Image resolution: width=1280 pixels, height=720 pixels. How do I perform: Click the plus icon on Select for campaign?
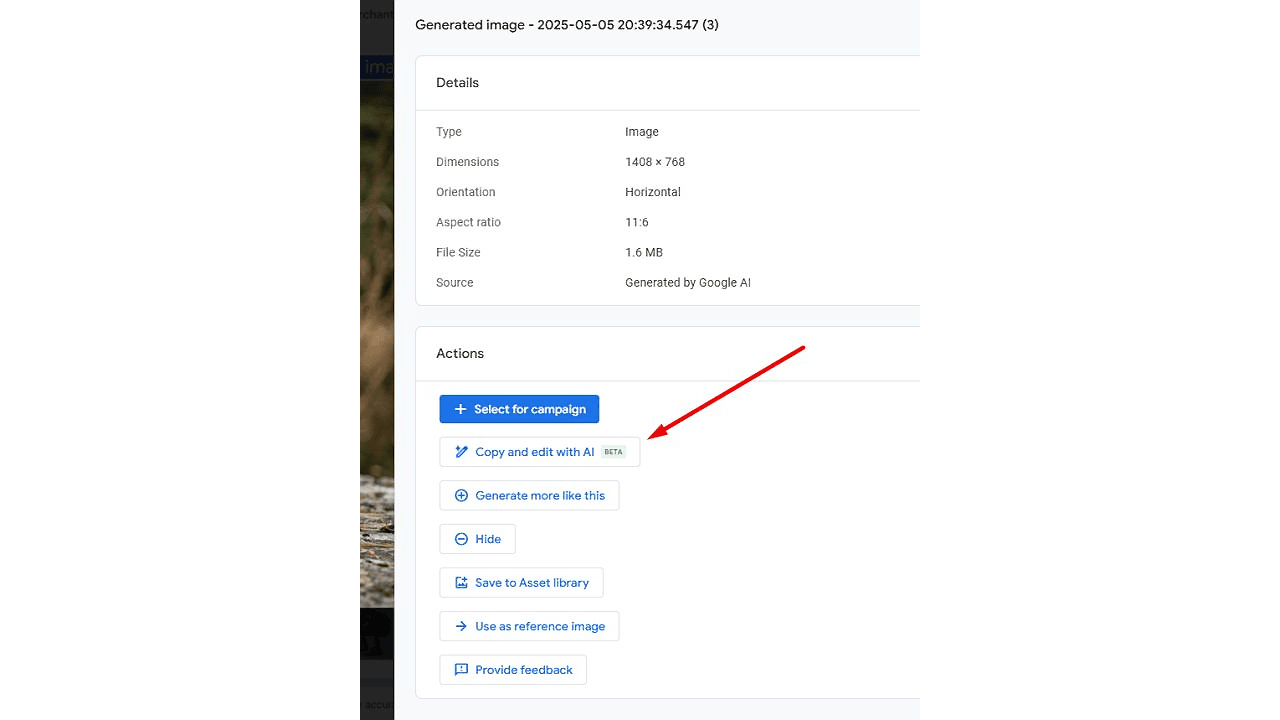tap(460, 409)
